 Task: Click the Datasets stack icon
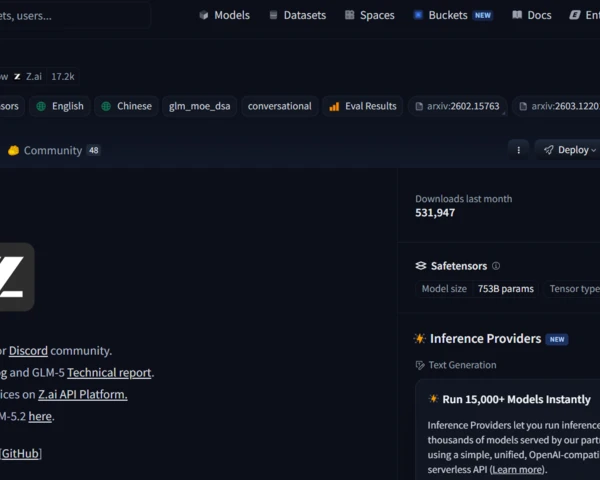273,15
